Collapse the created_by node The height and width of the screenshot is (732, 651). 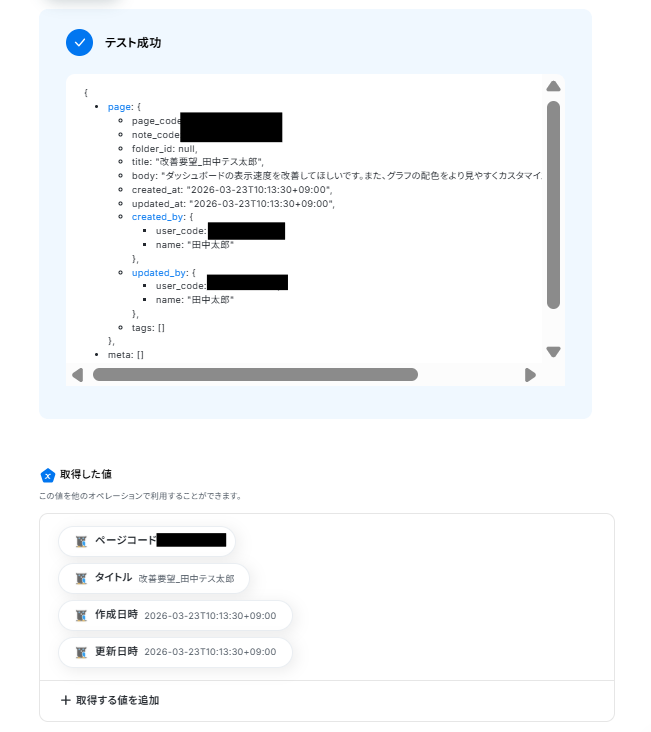157,217
